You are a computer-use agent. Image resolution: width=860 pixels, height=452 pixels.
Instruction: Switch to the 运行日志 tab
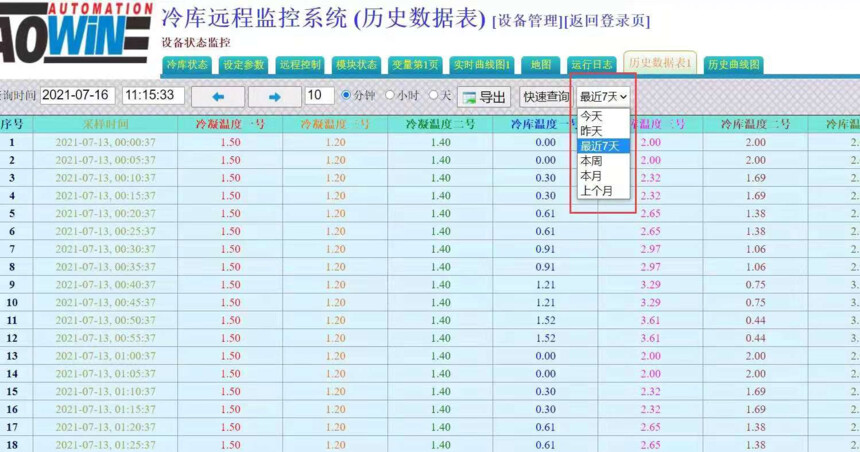[591, 65]
